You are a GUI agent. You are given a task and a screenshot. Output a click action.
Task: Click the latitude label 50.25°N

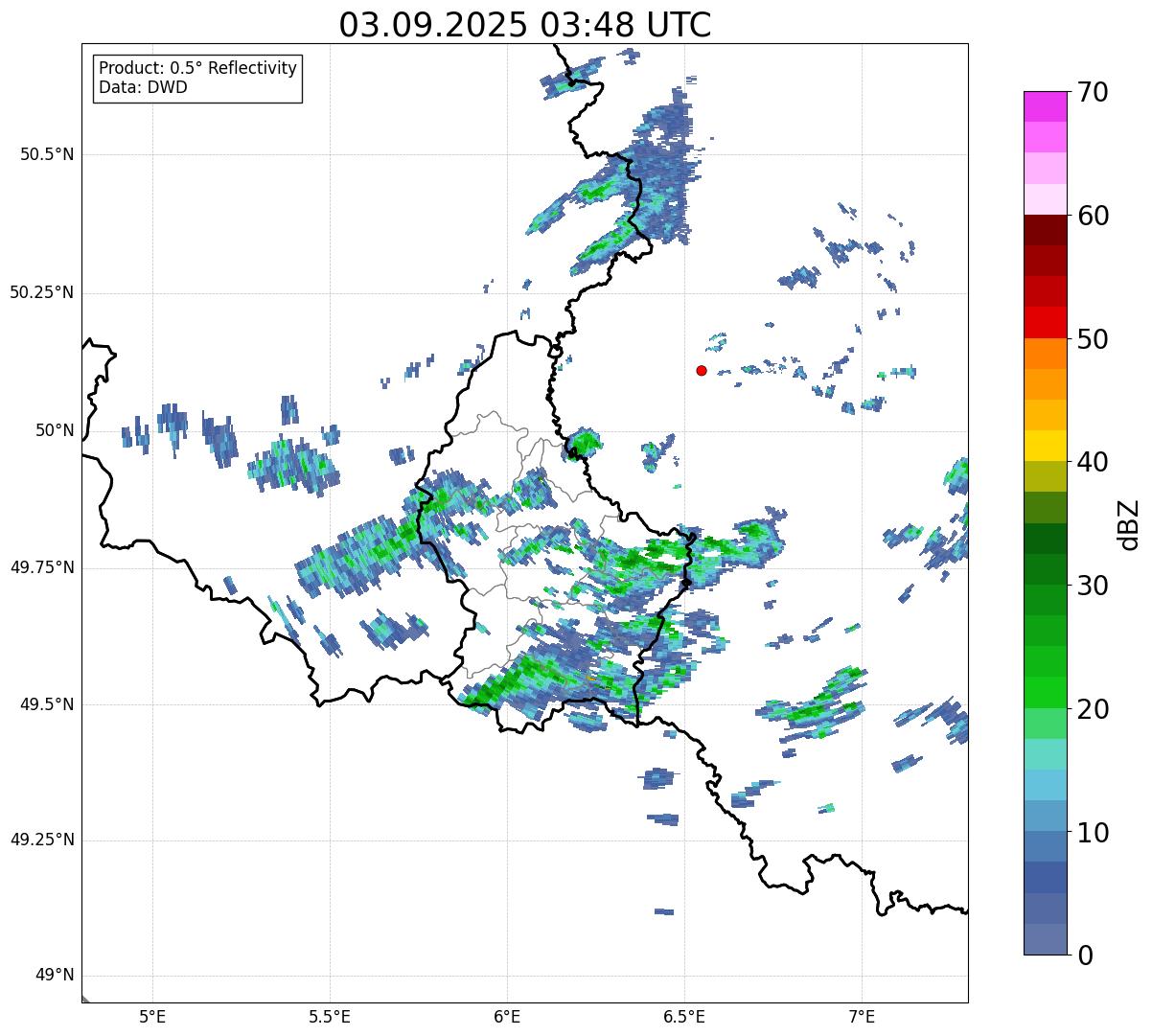pos(42,293)
